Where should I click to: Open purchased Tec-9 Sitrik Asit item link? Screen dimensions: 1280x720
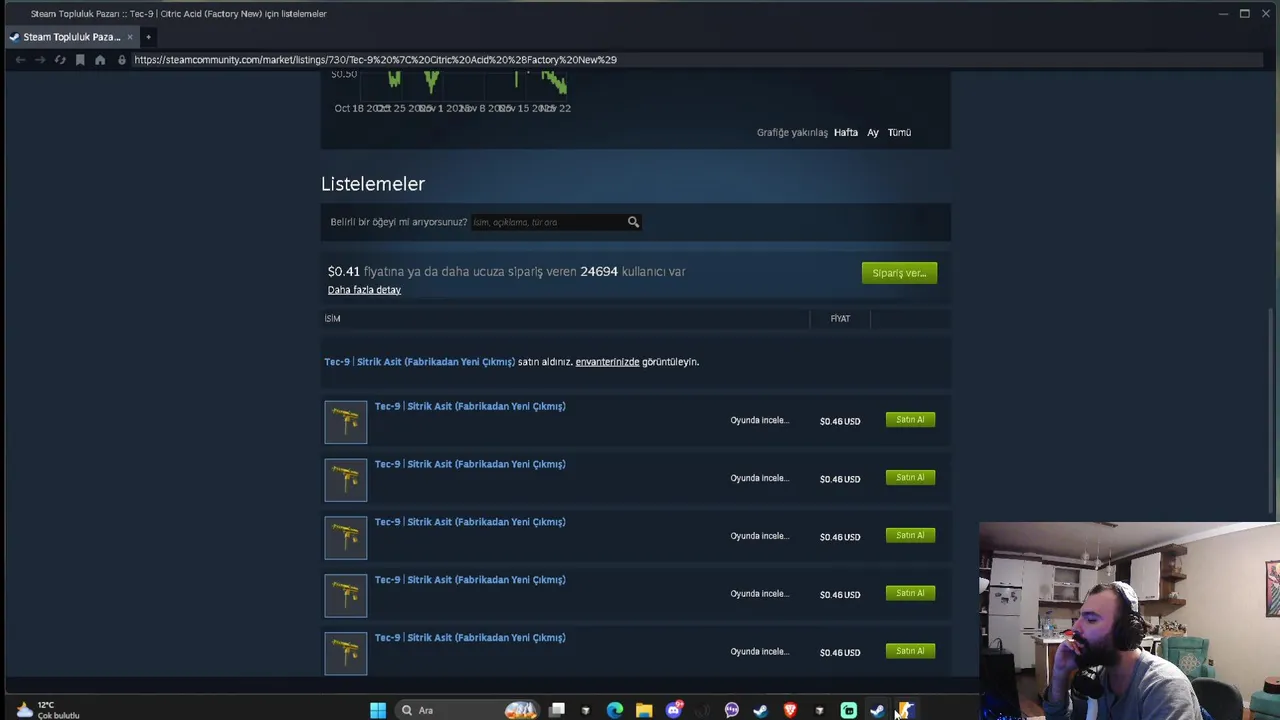(x=419, y=362)
